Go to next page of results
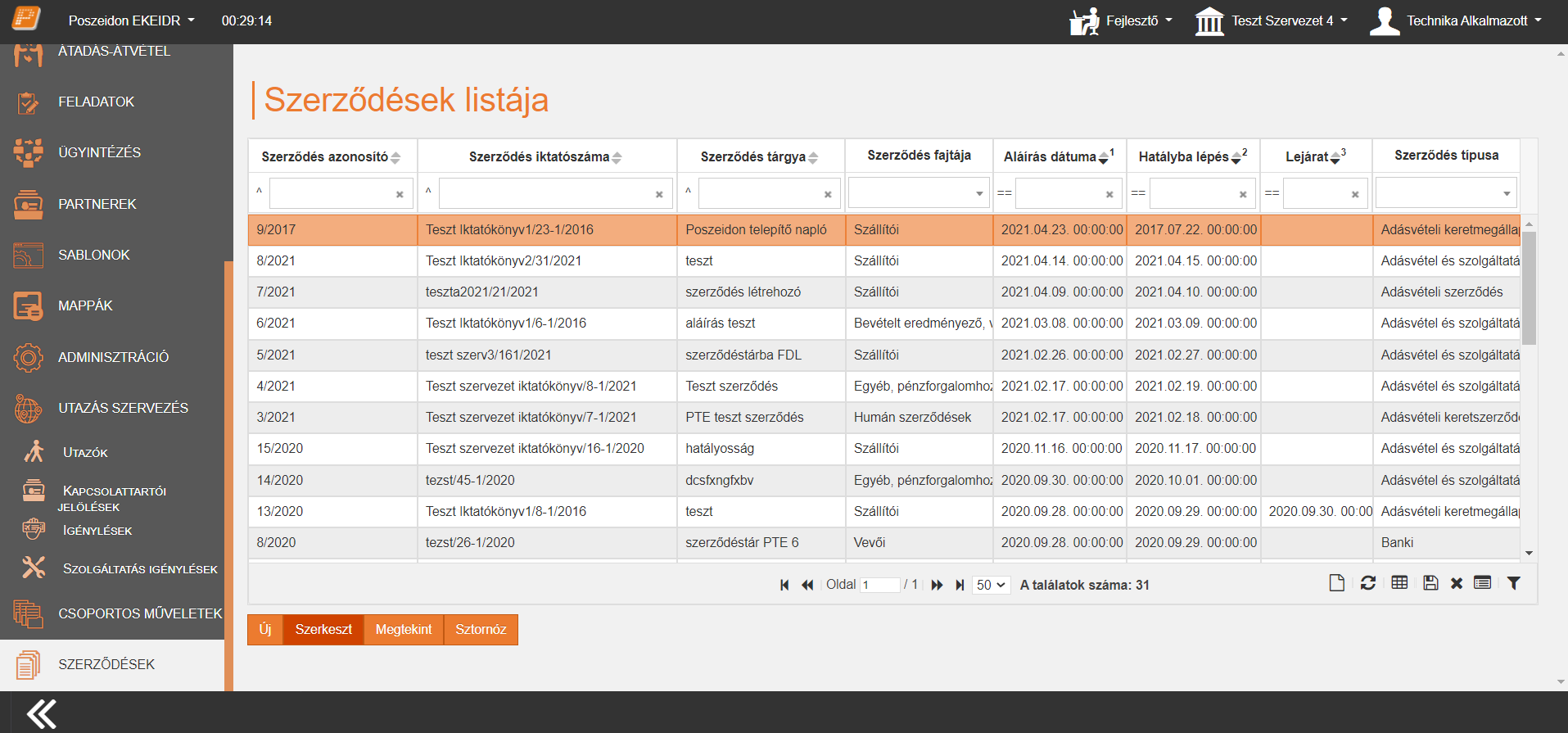 tap(937, 585)
